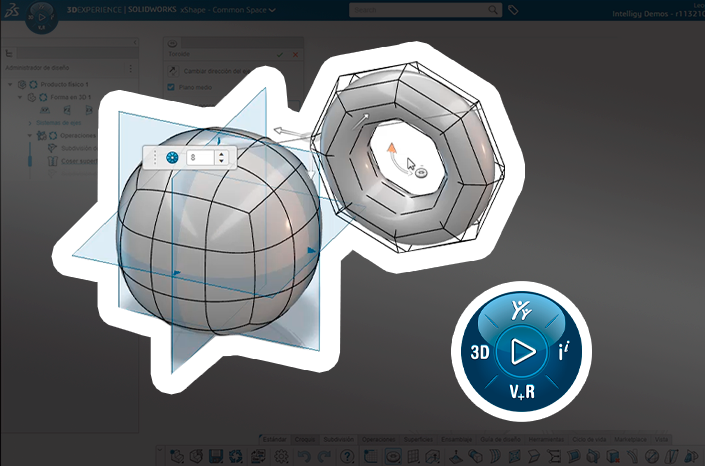Viewport: 705px width, 466px height.
Task: Uncheck the Plano medio checkbox
Action: point(171,87)
